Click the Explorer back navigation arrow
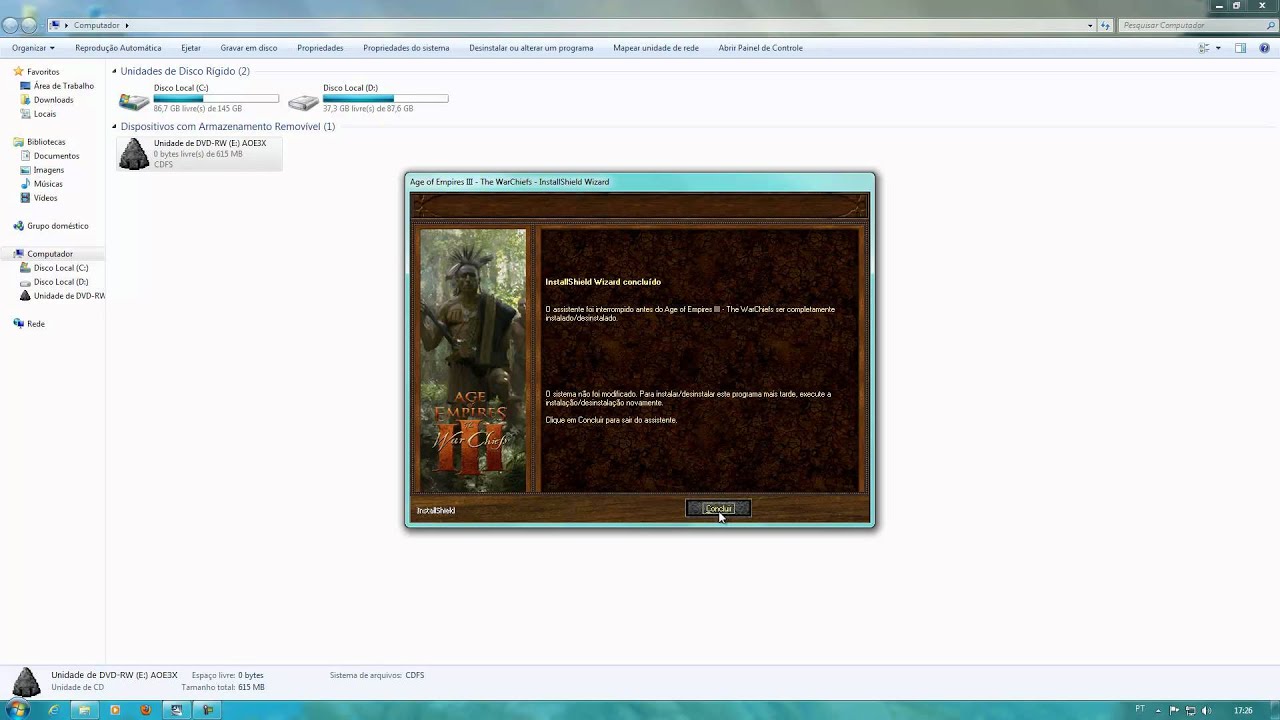The image size is (1280, 720). coord(10,25)
